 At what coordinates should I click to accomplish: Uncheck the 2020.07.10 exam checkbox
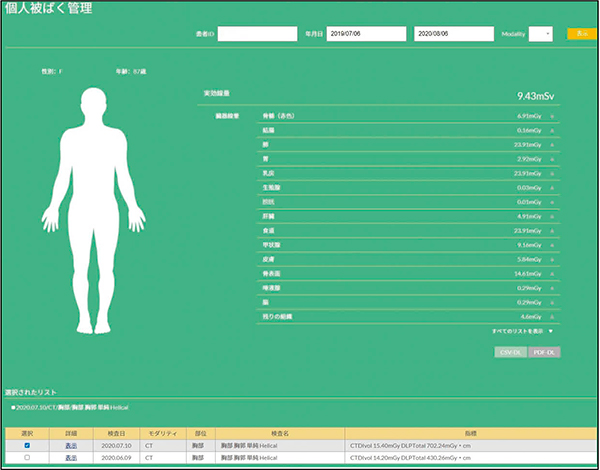(27, 445)
